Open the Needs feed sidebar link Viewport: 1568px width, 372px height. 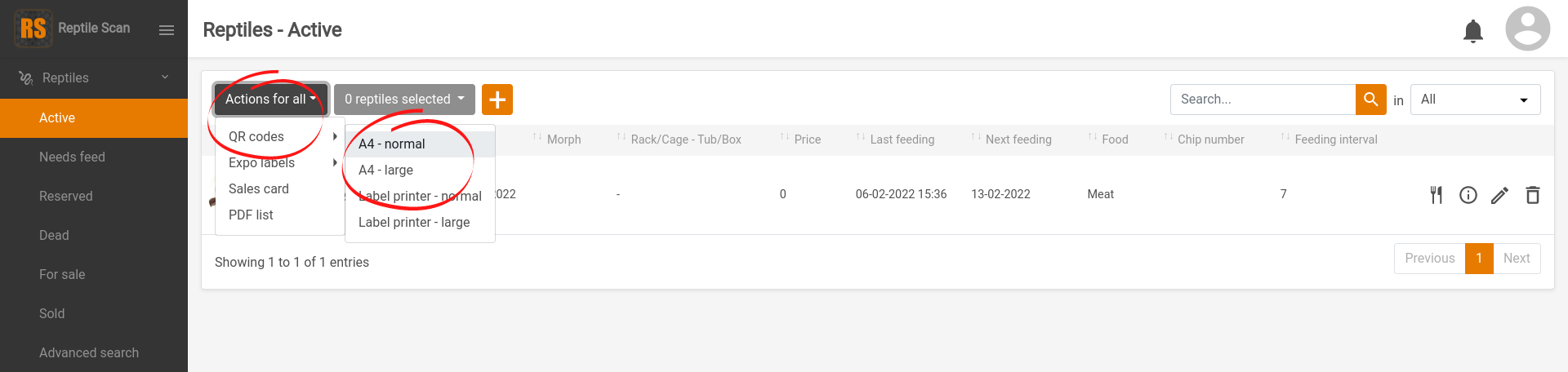point(72,157)
